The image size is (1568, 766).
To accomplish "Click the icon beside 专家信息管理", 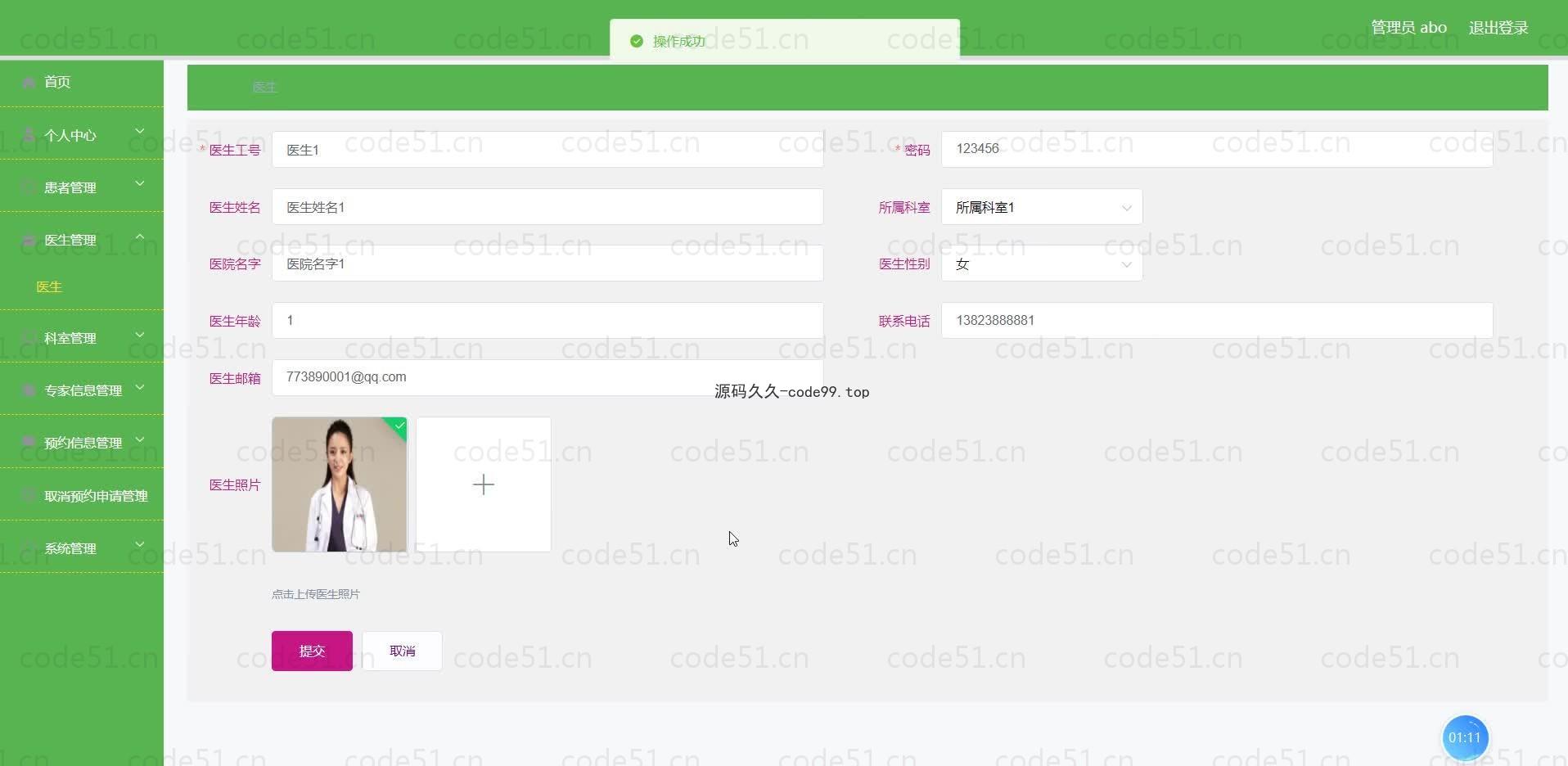I will pos(29,390).
